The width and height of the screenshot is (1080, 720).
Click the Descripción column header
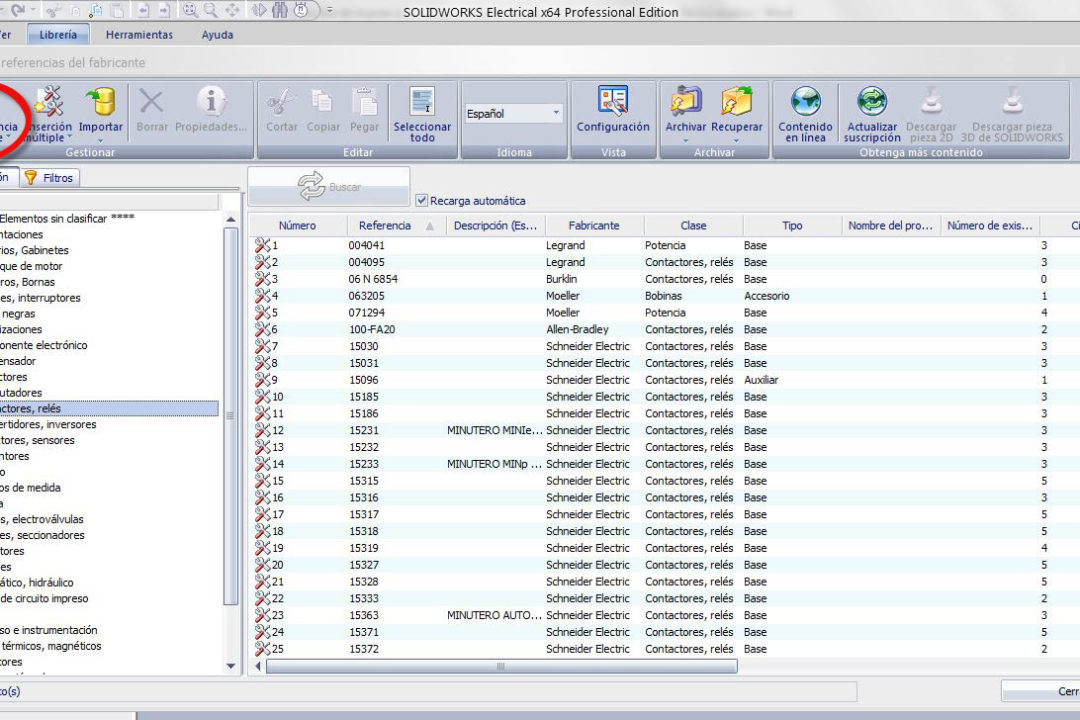click(x=495, y=225)
